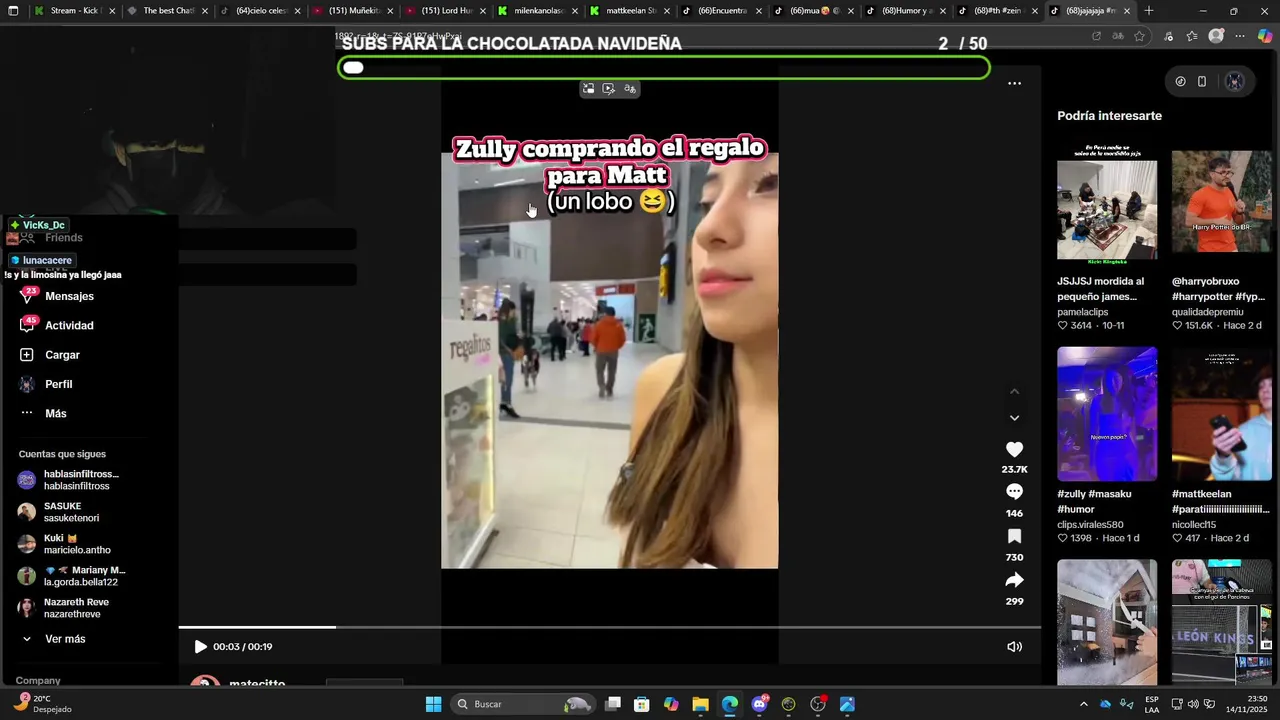Save video with the bookmark icon

(x=1014, y=537)
